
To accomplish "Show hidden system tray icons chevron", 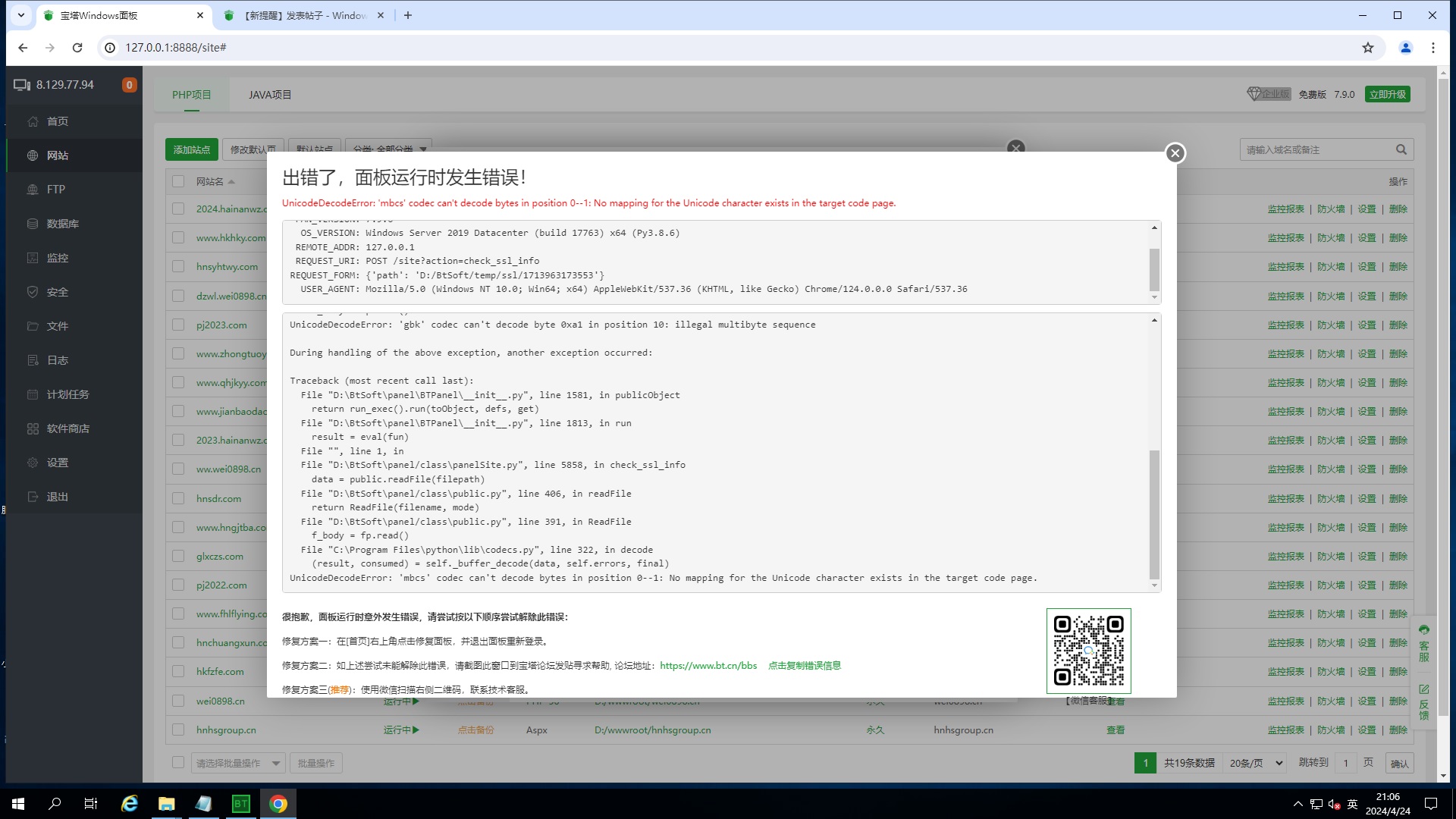I will (1298, 804).
